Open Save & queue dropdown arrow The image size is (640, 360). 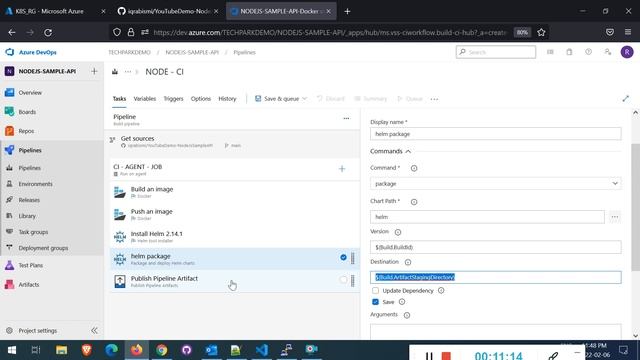pos(304,99)
